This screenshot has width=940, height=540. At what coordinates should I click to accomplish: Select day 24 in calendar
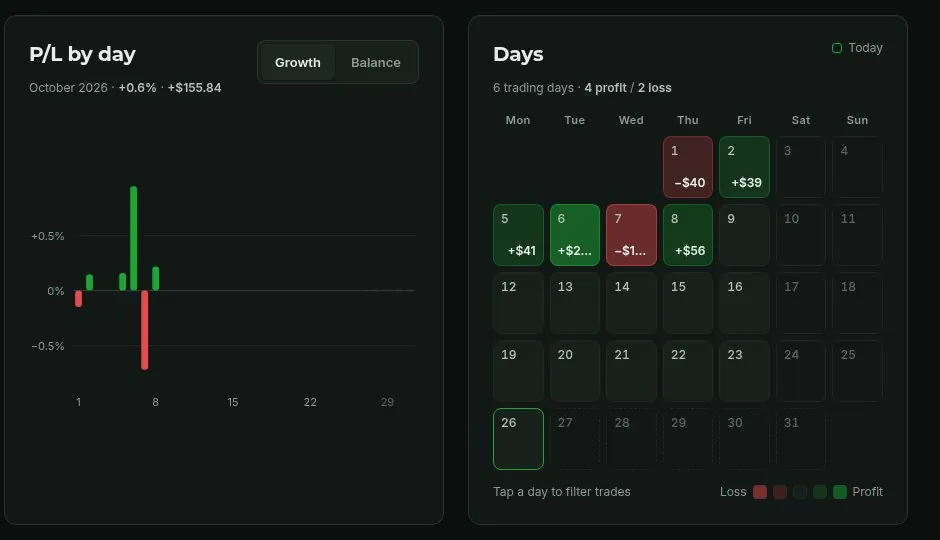pos(801,371)
